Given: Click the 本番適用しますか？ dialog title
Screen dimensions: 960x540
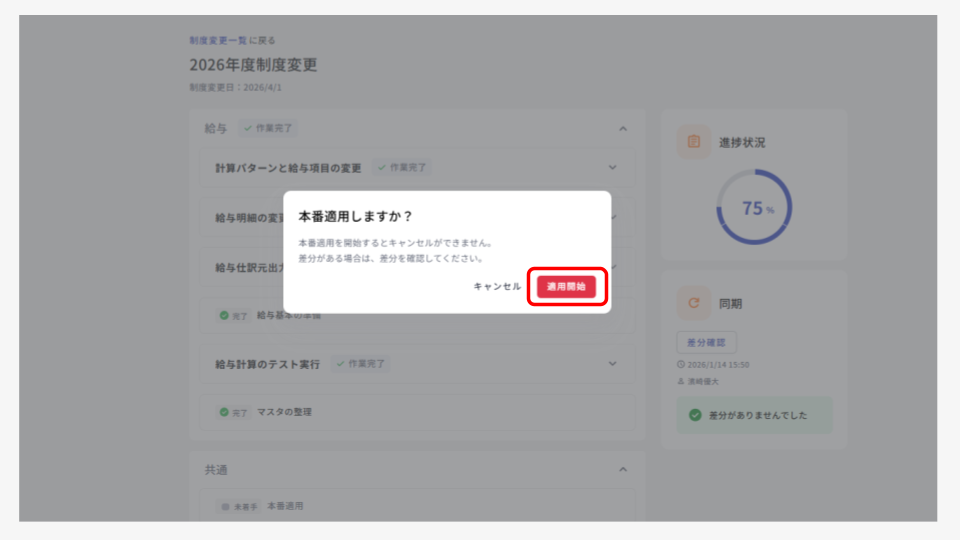Looking at the screenshot, I should pyautogui.click(x=356, y=216).
